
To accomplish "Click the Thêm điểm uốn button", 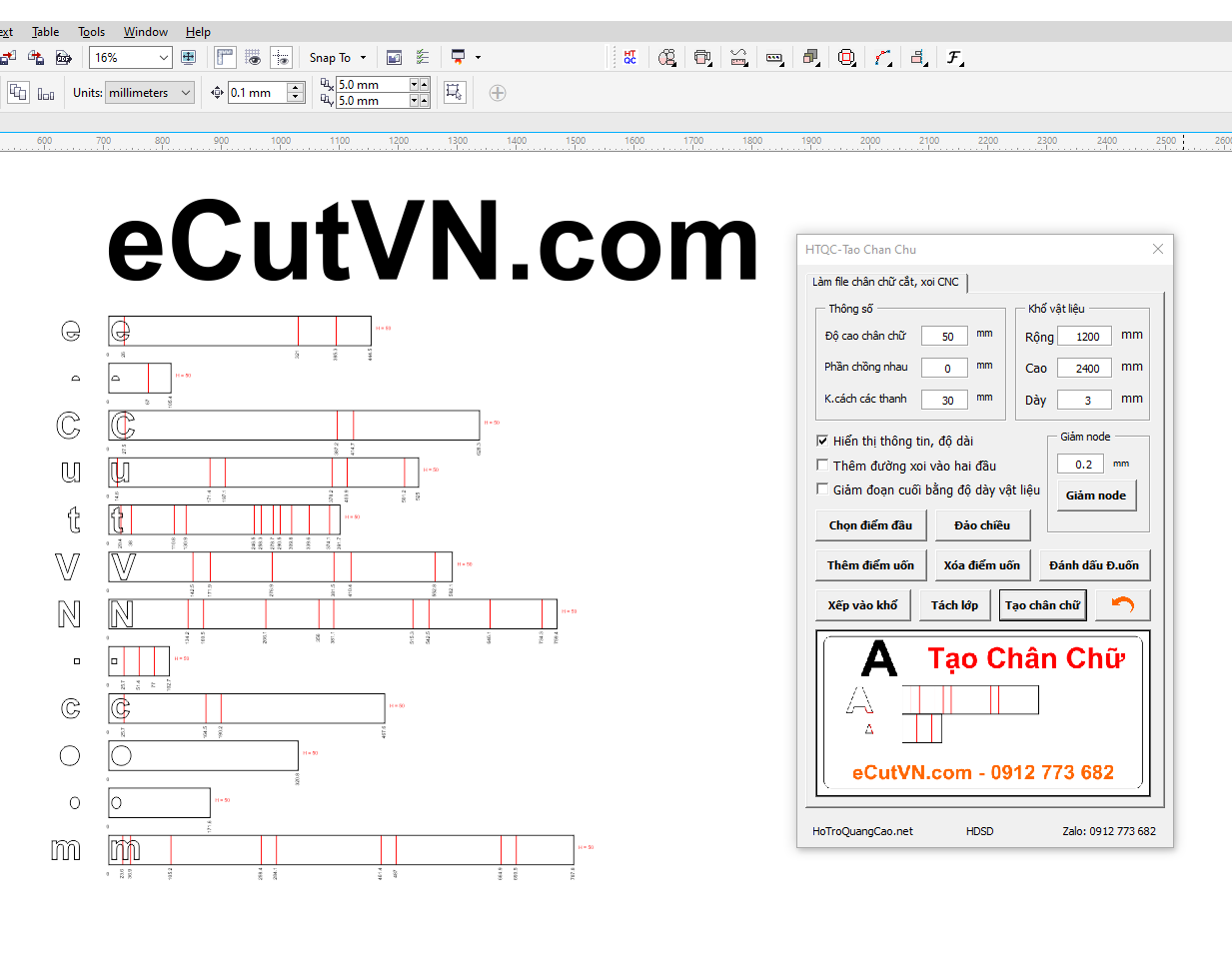I will point(871,565).
